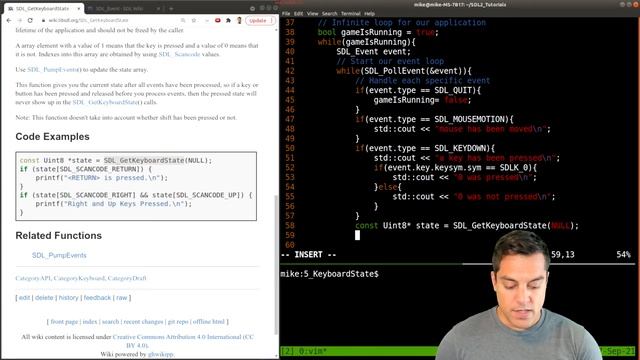This screenshot has width=640, height=360.
Task: Open the SDL_PumpEvents link in the paragraph
Action: click(x=53, y=69)
